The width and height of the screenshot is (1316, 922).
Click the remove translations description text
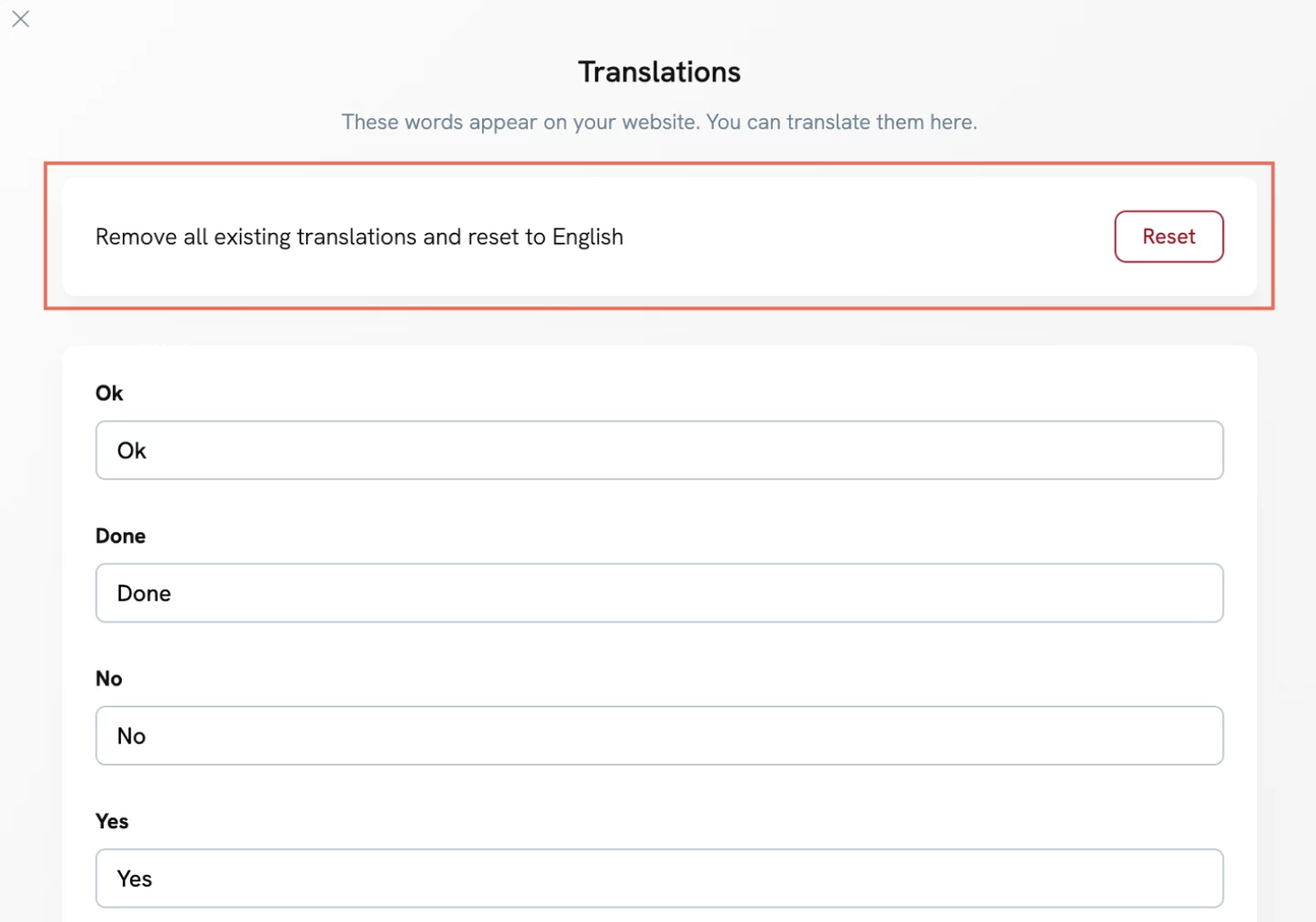pos(359,236)
